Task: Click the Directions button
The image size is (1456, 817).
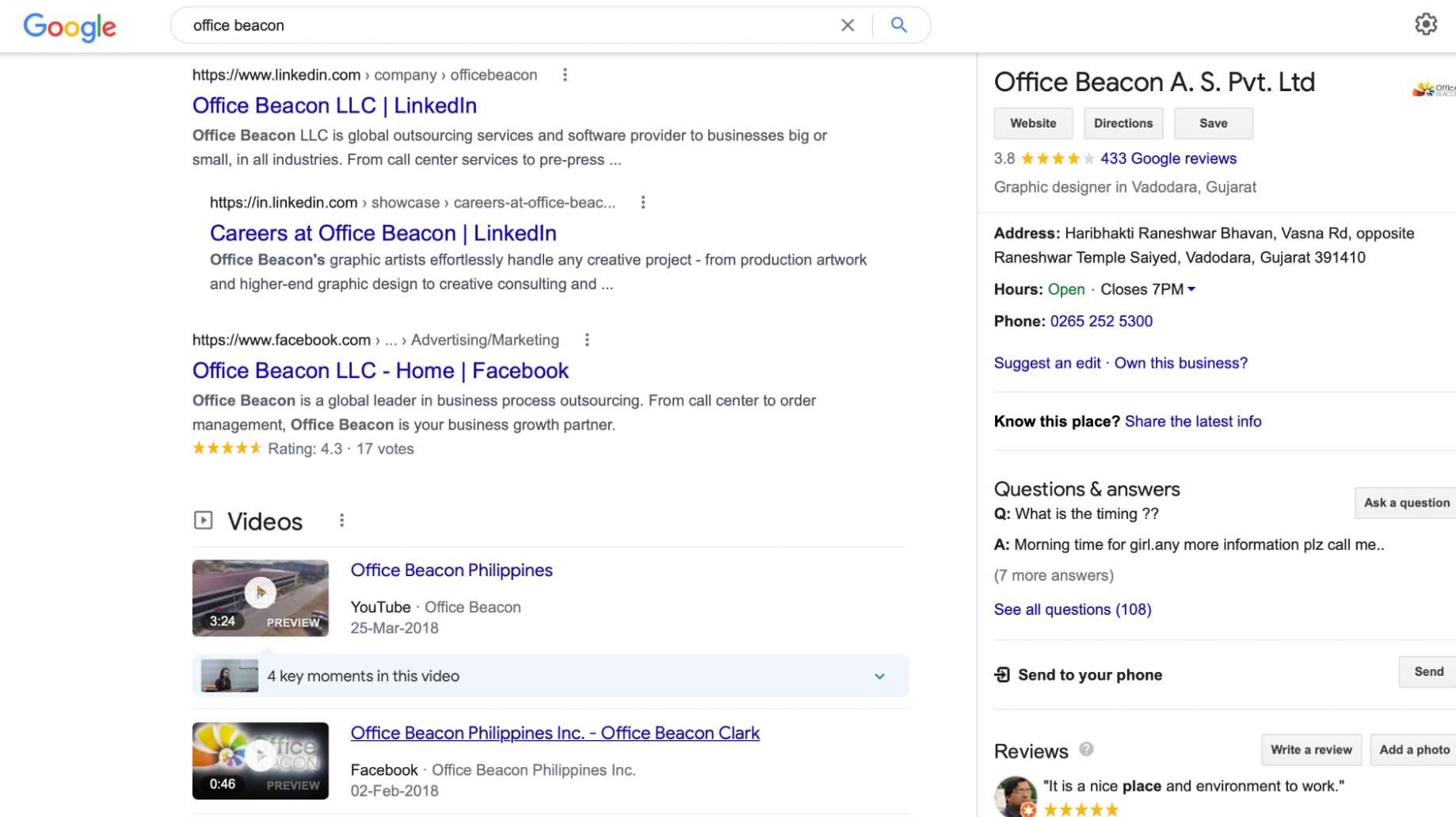Action: tap(1123, 124)
